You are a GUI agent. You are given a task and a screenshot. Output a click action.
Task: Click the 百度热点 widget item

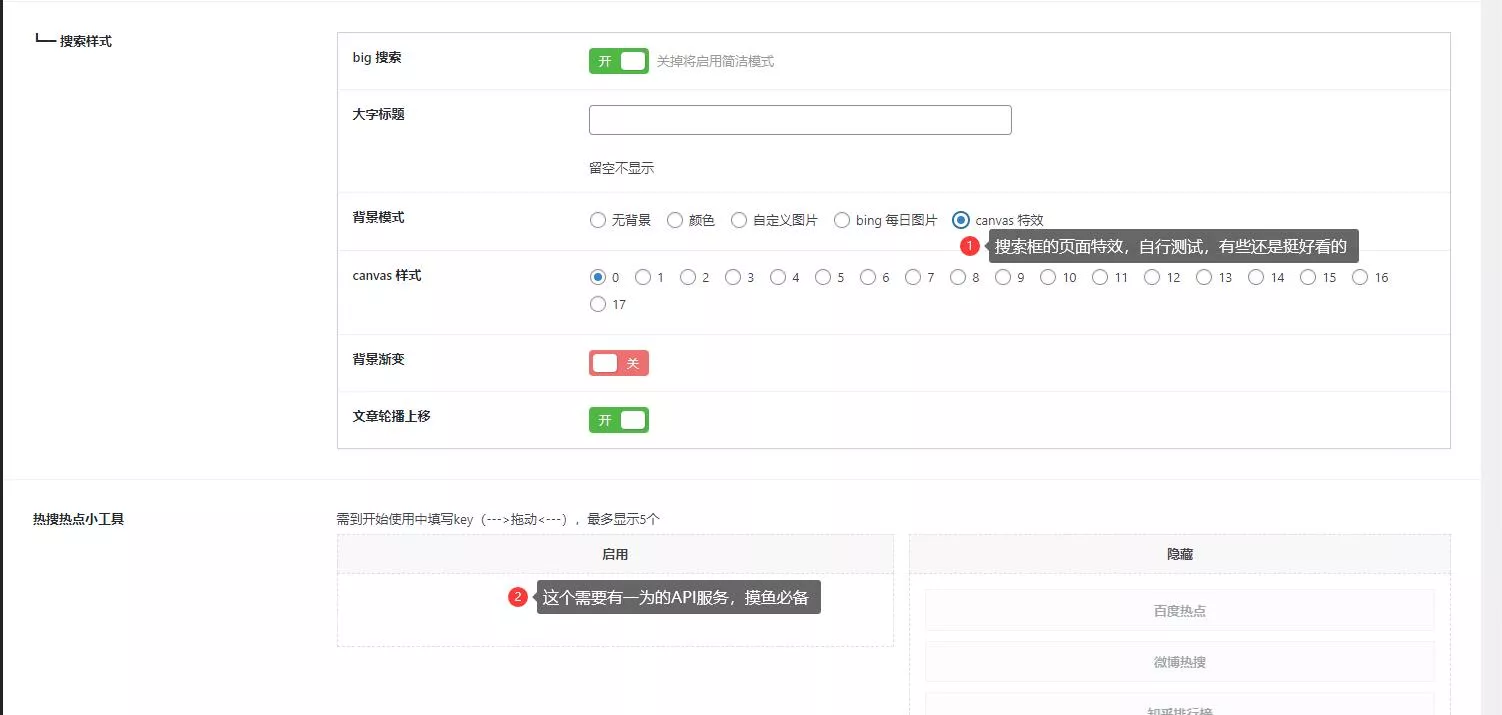[1179, 610]
